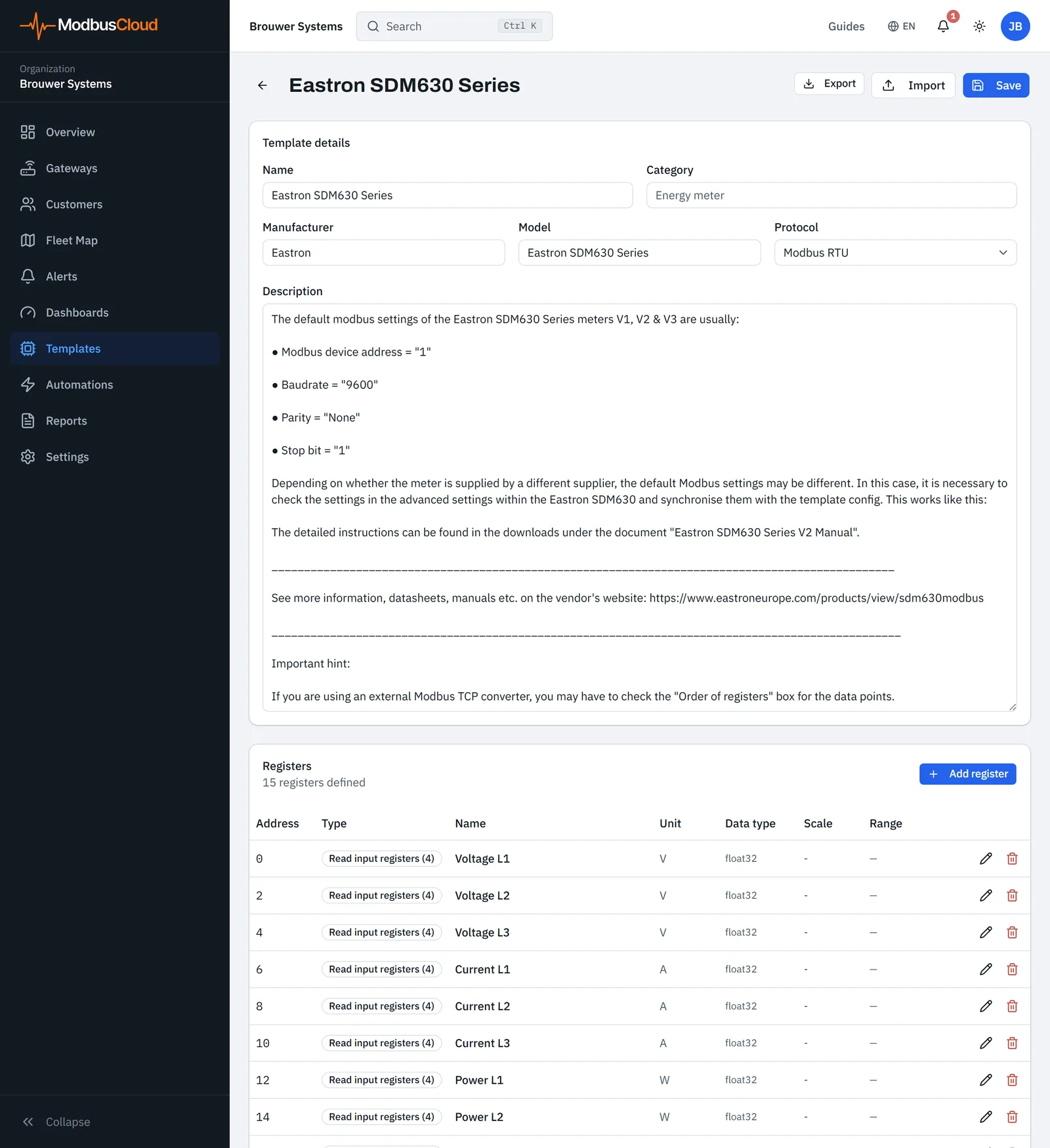Toggle the light/dark theme sun icon
The image size is (1050, 1148).
pyautogui.click(x=979, y=26)
